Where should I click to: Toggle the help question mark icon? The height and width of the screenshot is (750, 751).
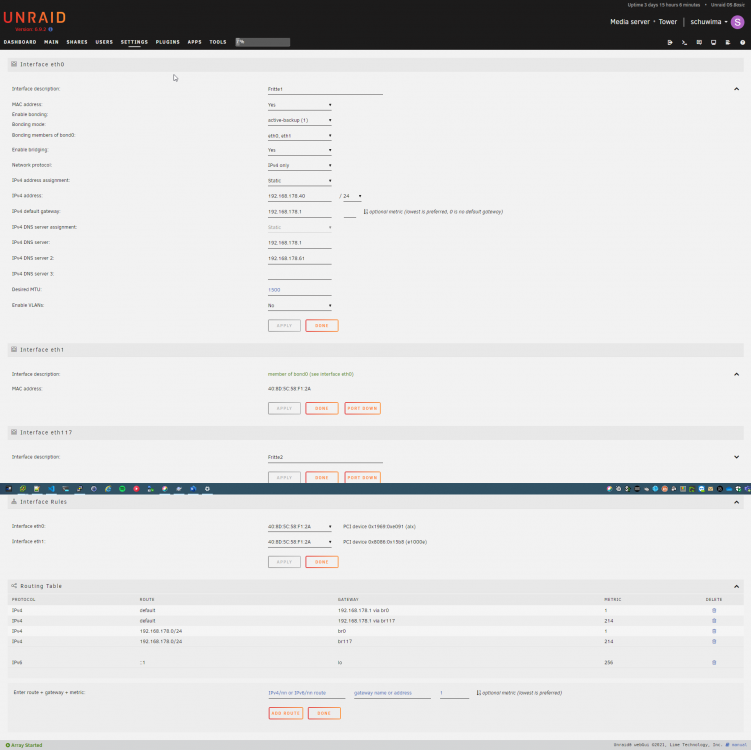coord(742,42)
